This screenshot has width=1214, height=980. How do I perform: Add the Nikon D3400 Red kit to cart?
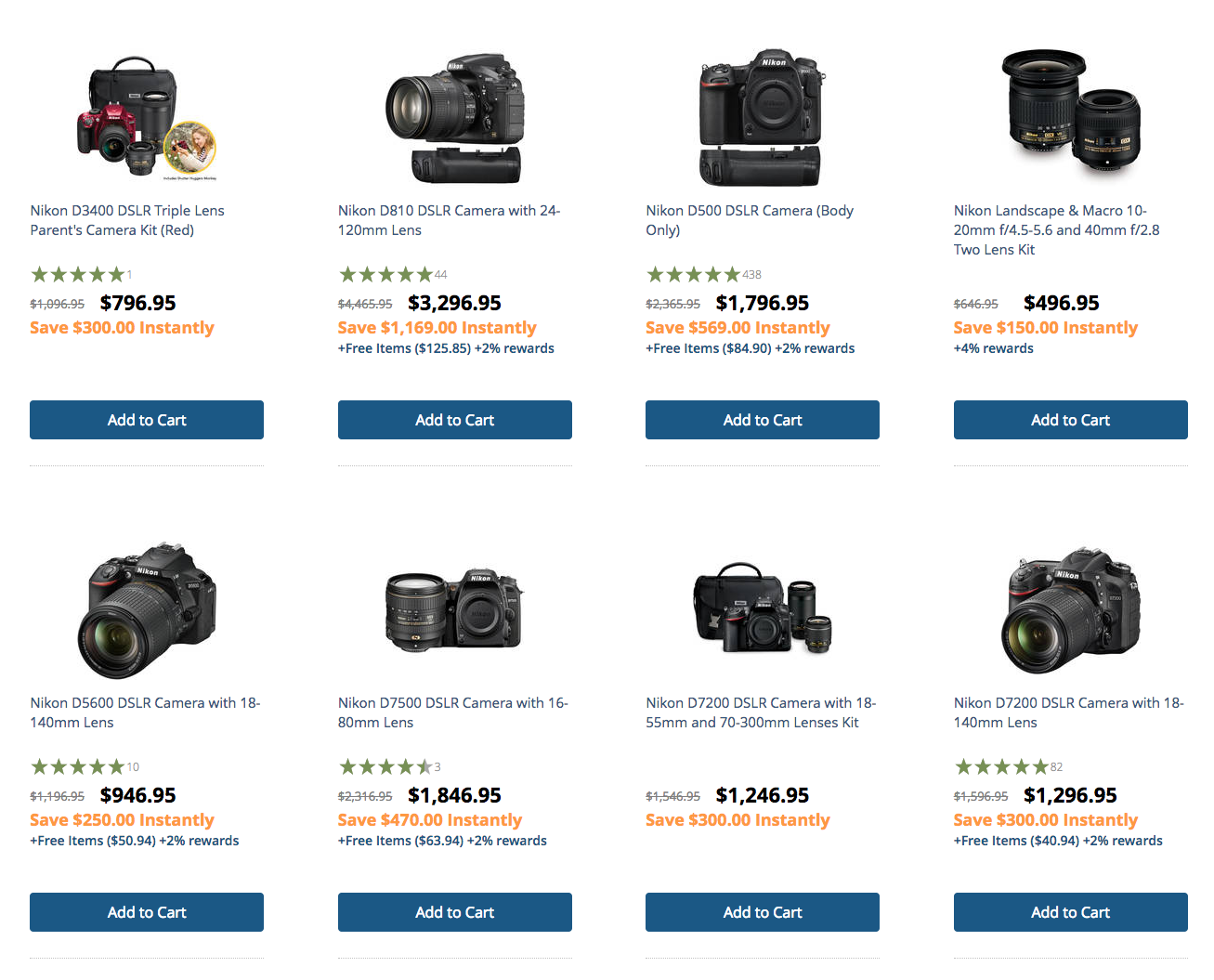(147, 420)
